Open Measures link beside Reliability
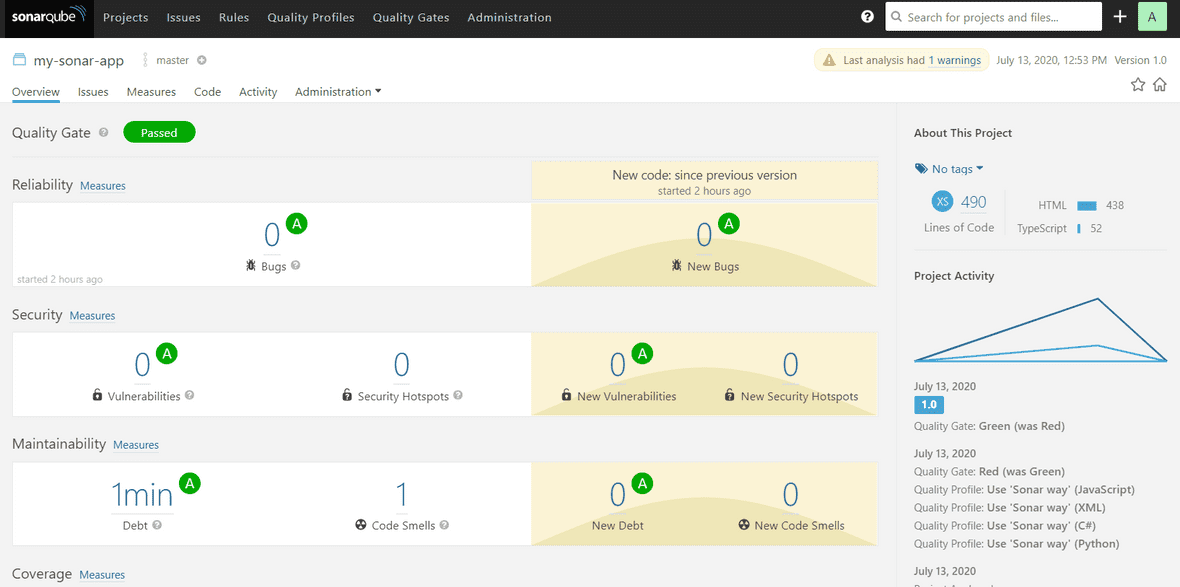This screenshot has width=1180, height=587. (x=103, y=186)
